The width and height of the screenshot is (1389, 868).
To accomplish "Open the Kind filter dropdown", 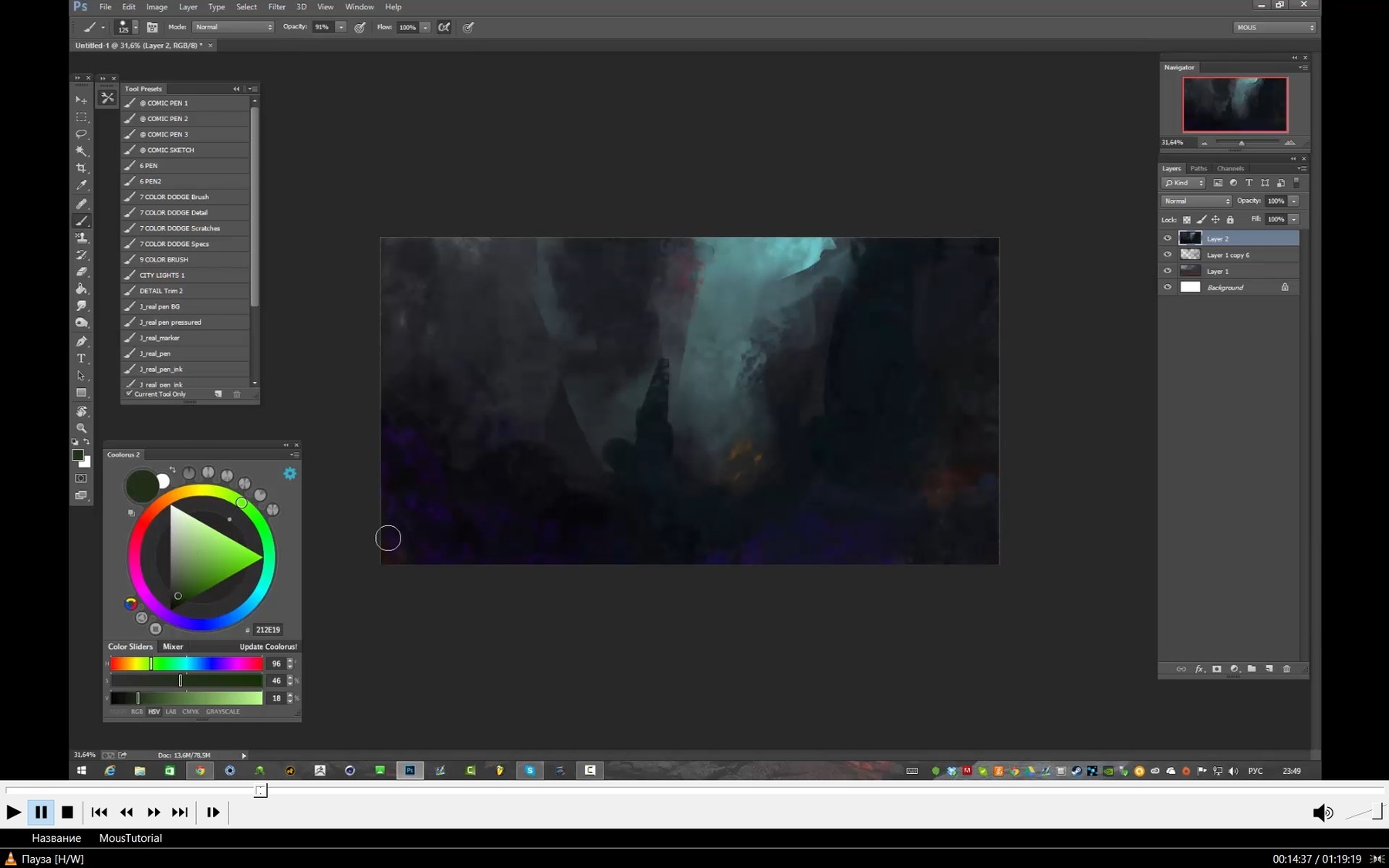I will pos(1182,183).
